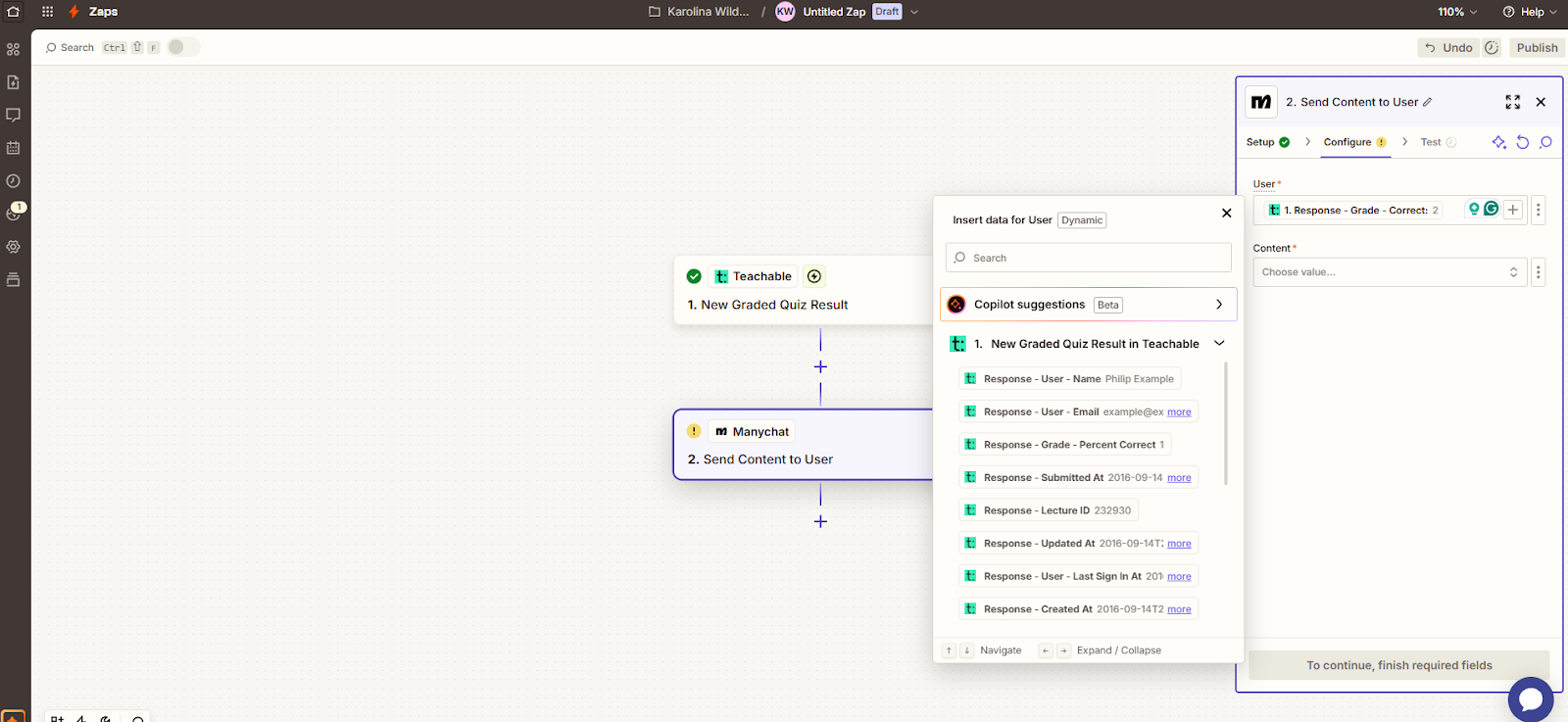
Task: Open the calendar icon in left sidebar
Action: click(14, 148)
